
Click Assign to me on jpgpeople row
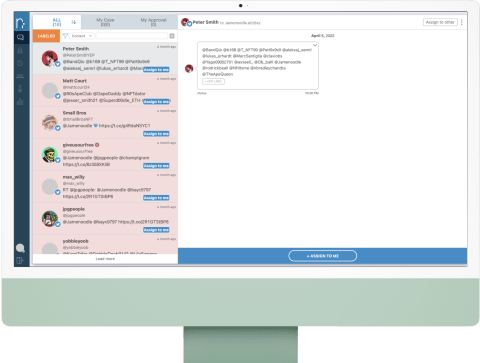tap(156, 230)
